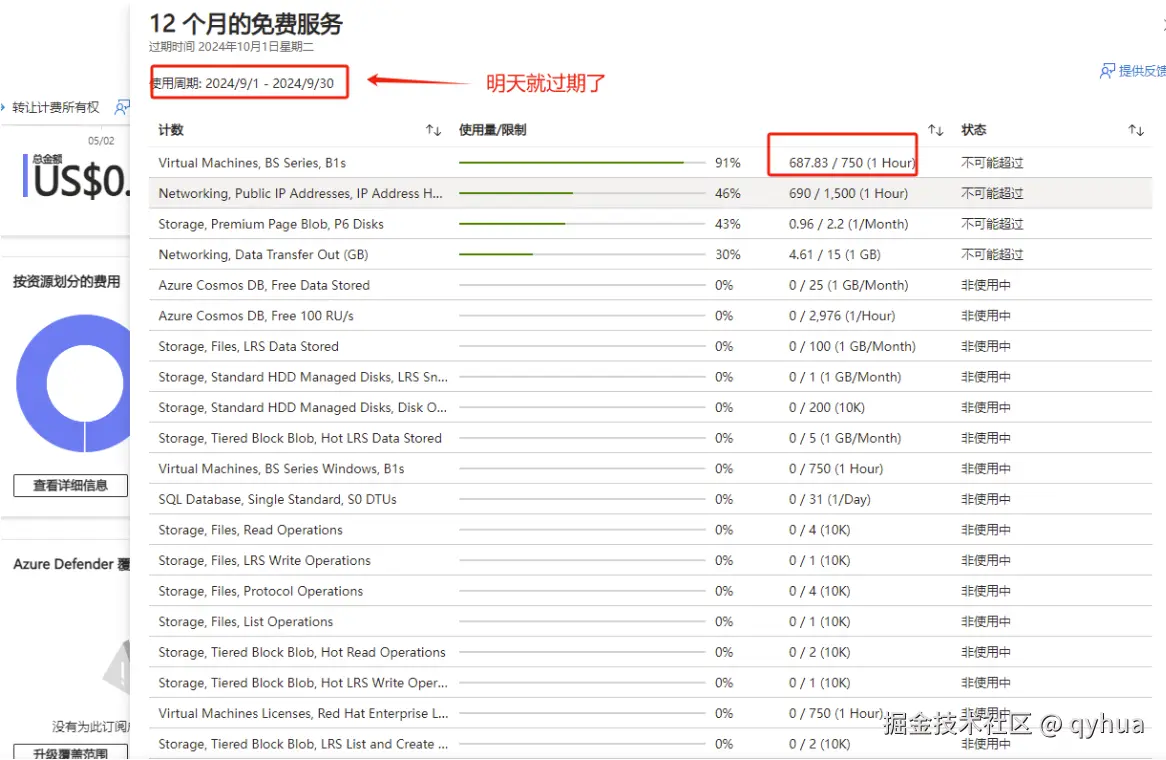Select row Storage, Premium Page Blob, P6 Disks
This screenshot has width=1166, height=760.
point(650,223)
